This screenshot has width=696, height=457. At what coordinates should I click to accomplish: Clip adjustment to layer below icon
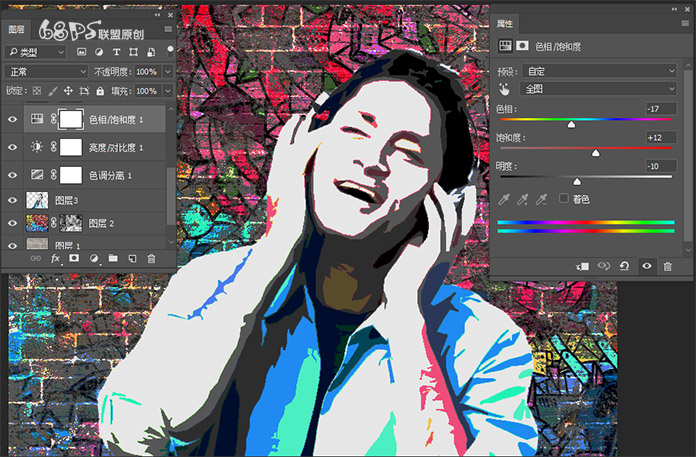(582, 266)
